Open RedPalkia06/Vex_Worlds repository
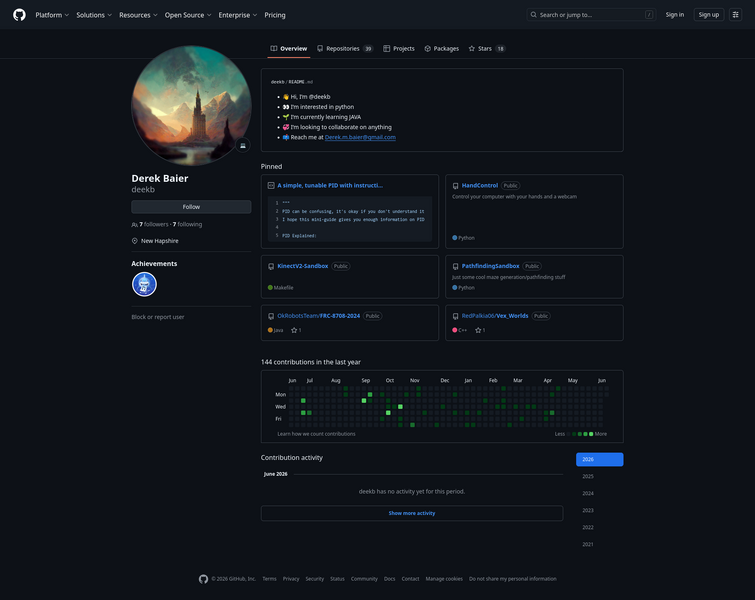The width and height of the screenshot is (755, 600). 495,316
